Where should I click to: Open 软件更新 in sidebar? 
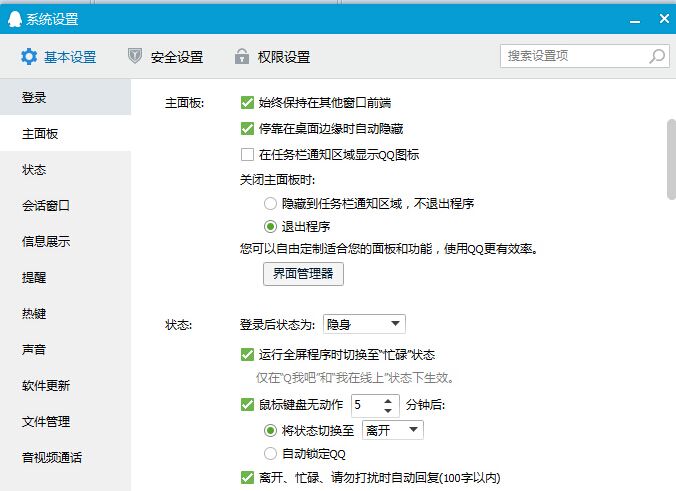pyautogui.click(x=66, y=385)
